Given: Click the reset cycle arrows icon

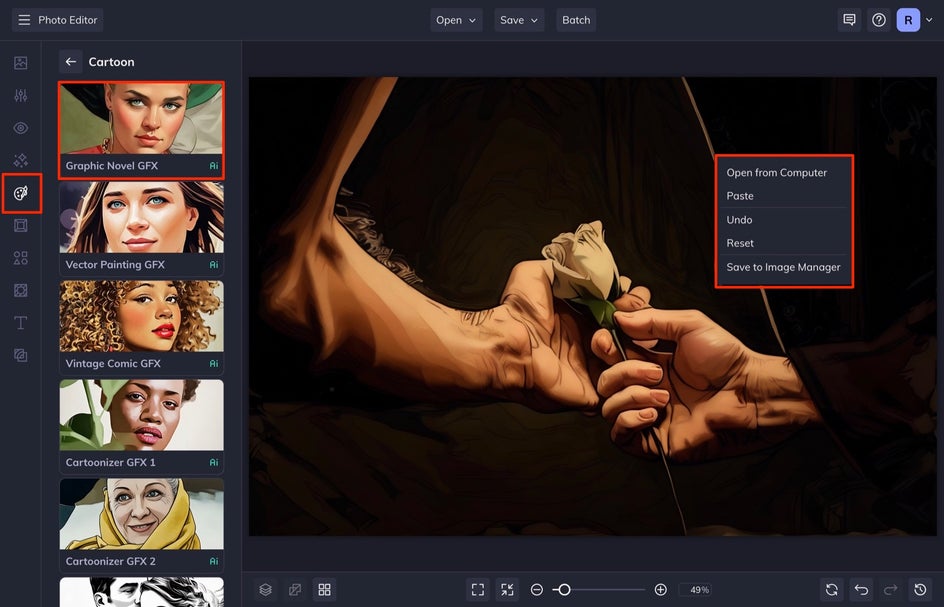Looking at the screenshot, I should (831, 590).
